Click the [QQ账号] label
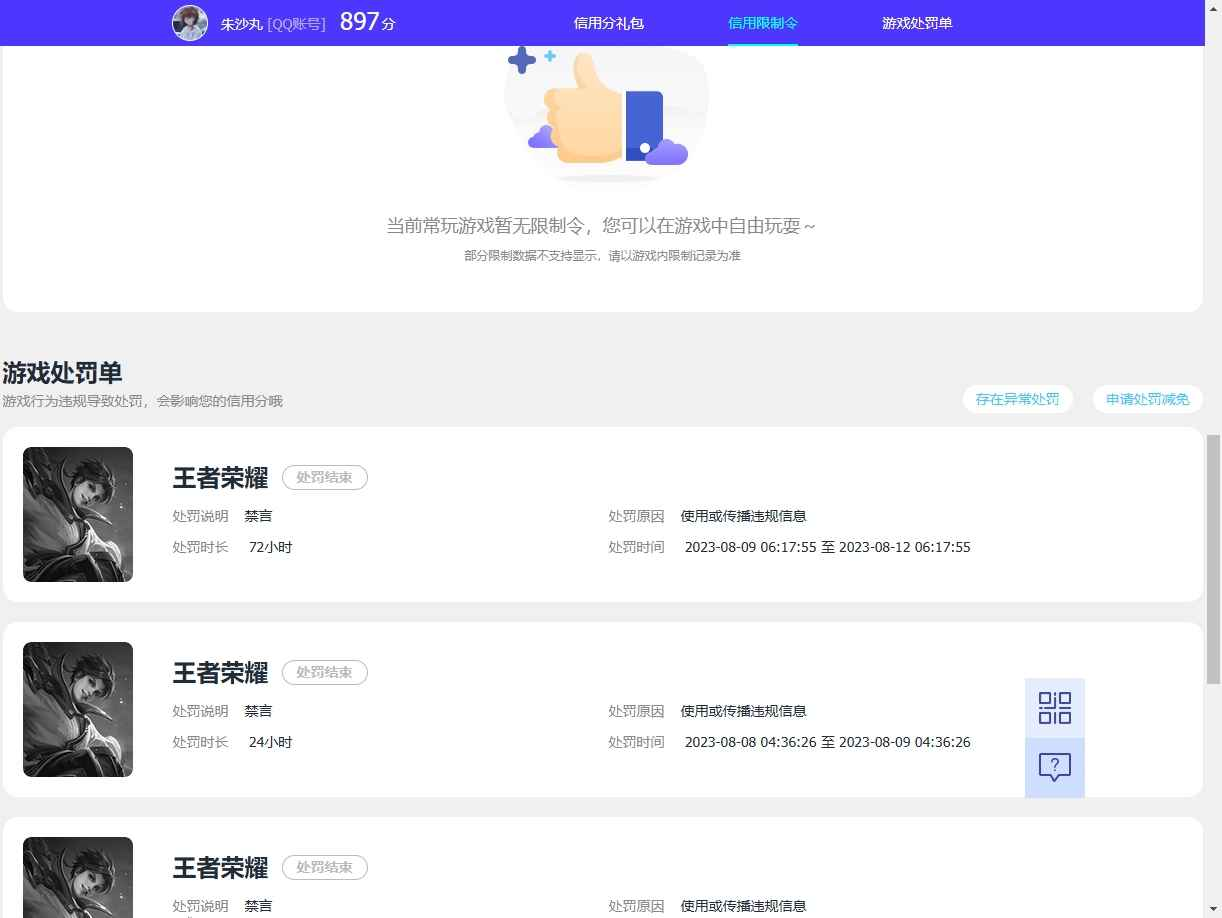 pyautogui.click(x=297, y=24)
